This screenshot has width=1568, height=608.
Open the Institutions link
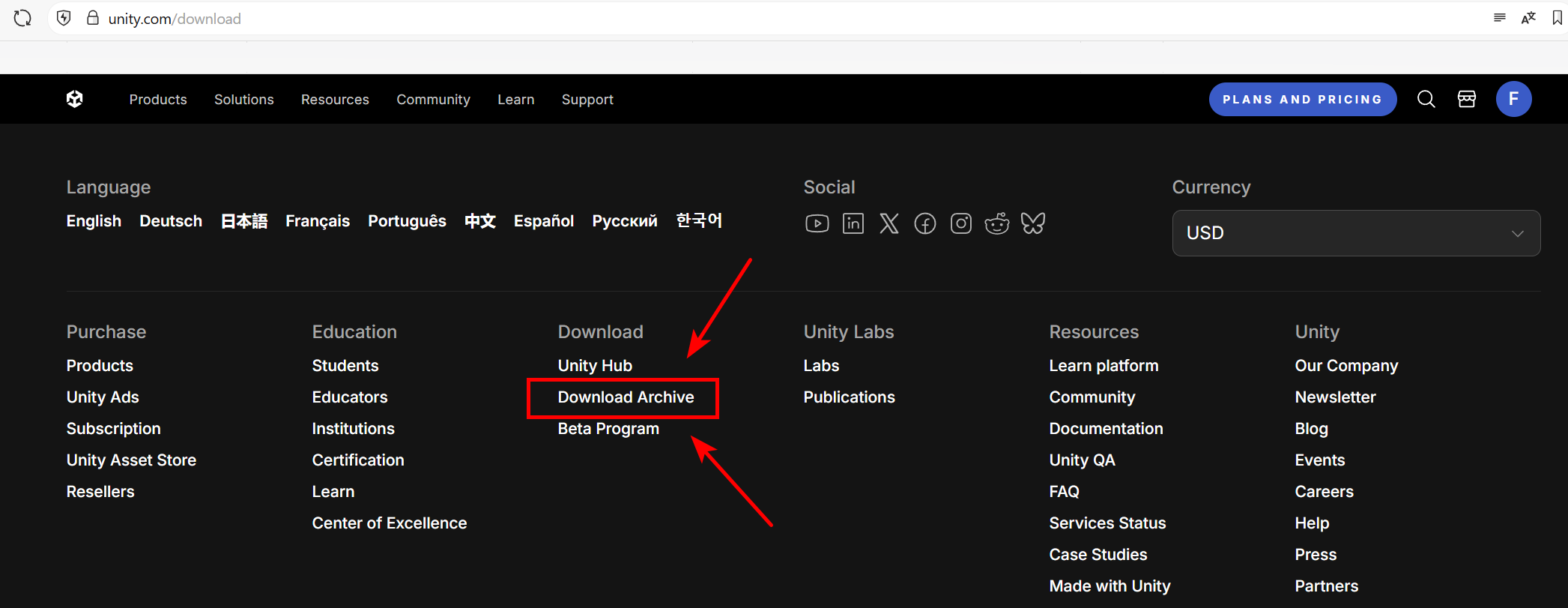point(353,429)
